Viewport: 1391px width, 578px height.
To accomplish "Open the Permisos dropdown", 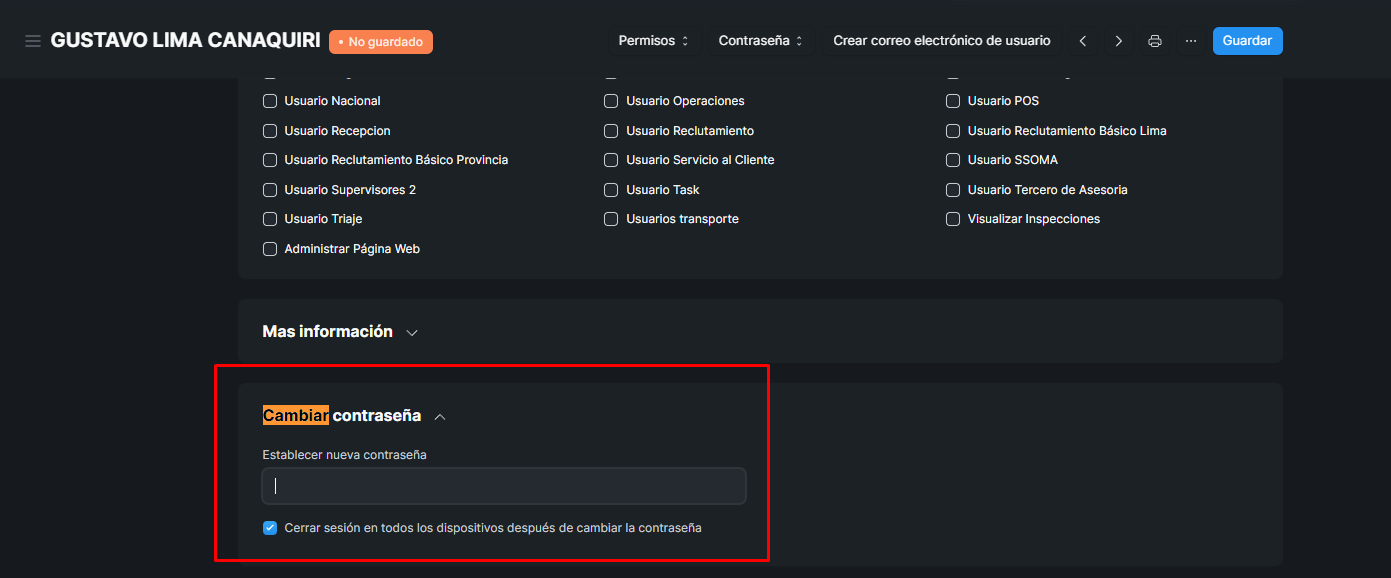I will 654,41.
